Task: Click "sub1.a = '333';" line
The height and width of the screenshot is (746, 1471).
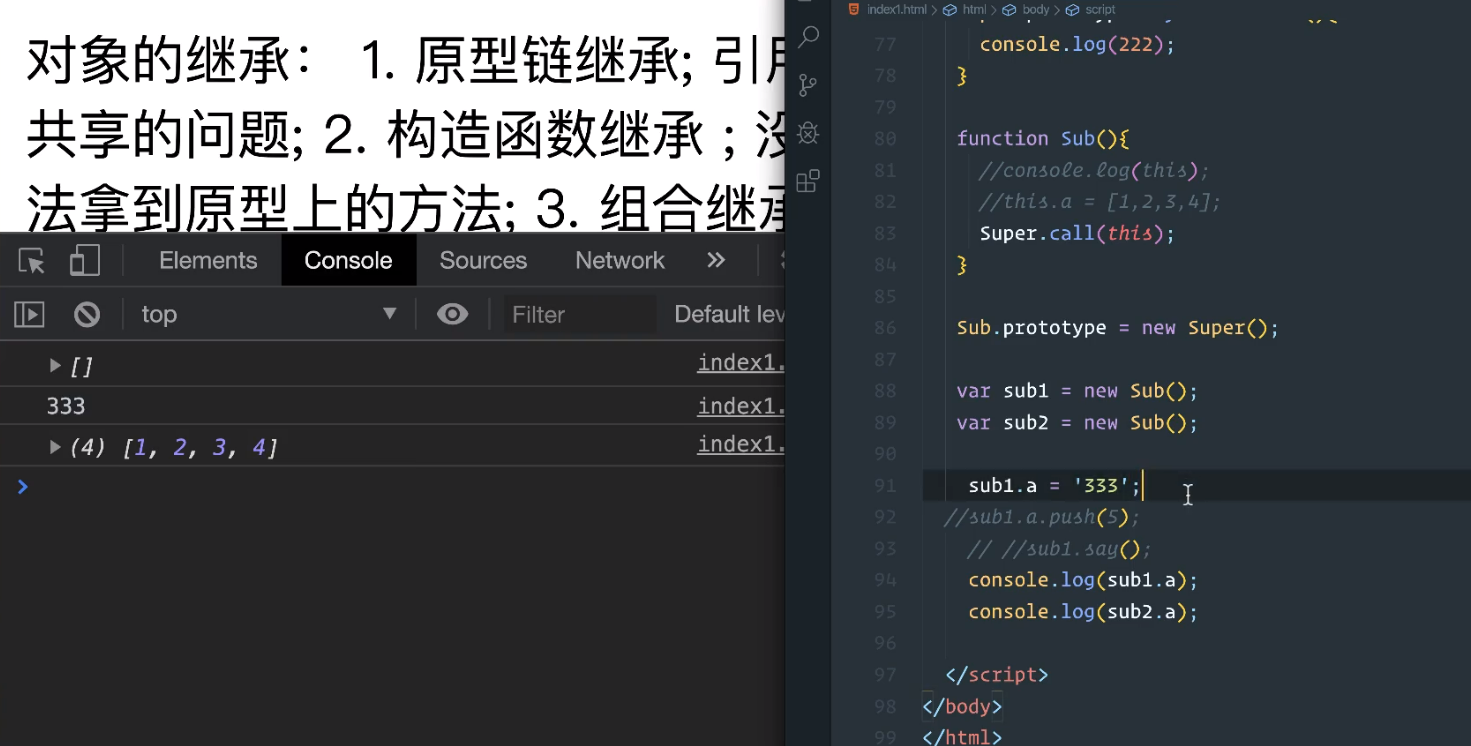Action: tap(1055, 486)
